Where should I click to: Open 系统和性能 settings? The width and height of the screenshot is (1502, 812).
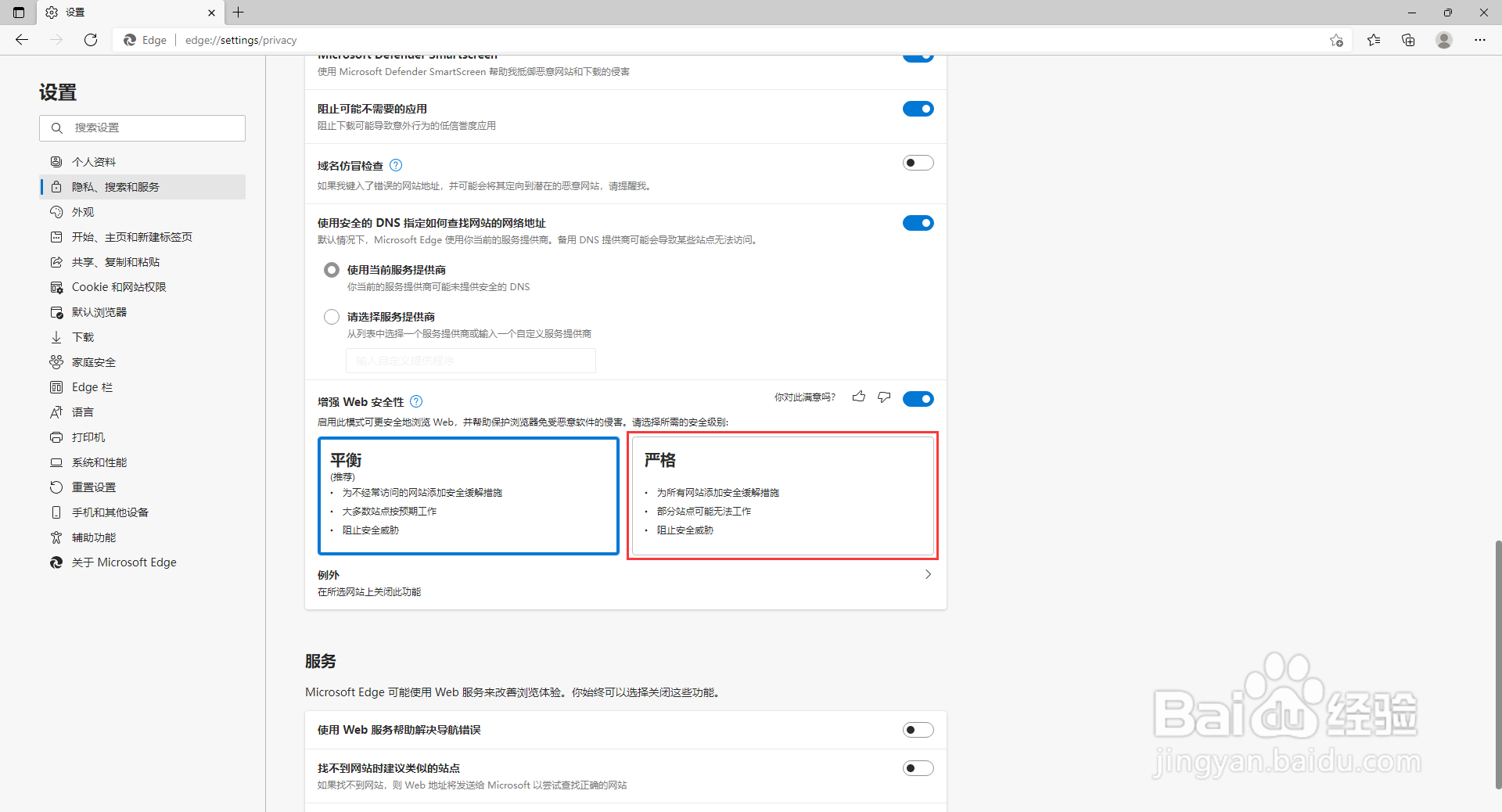tap(142, 462)
